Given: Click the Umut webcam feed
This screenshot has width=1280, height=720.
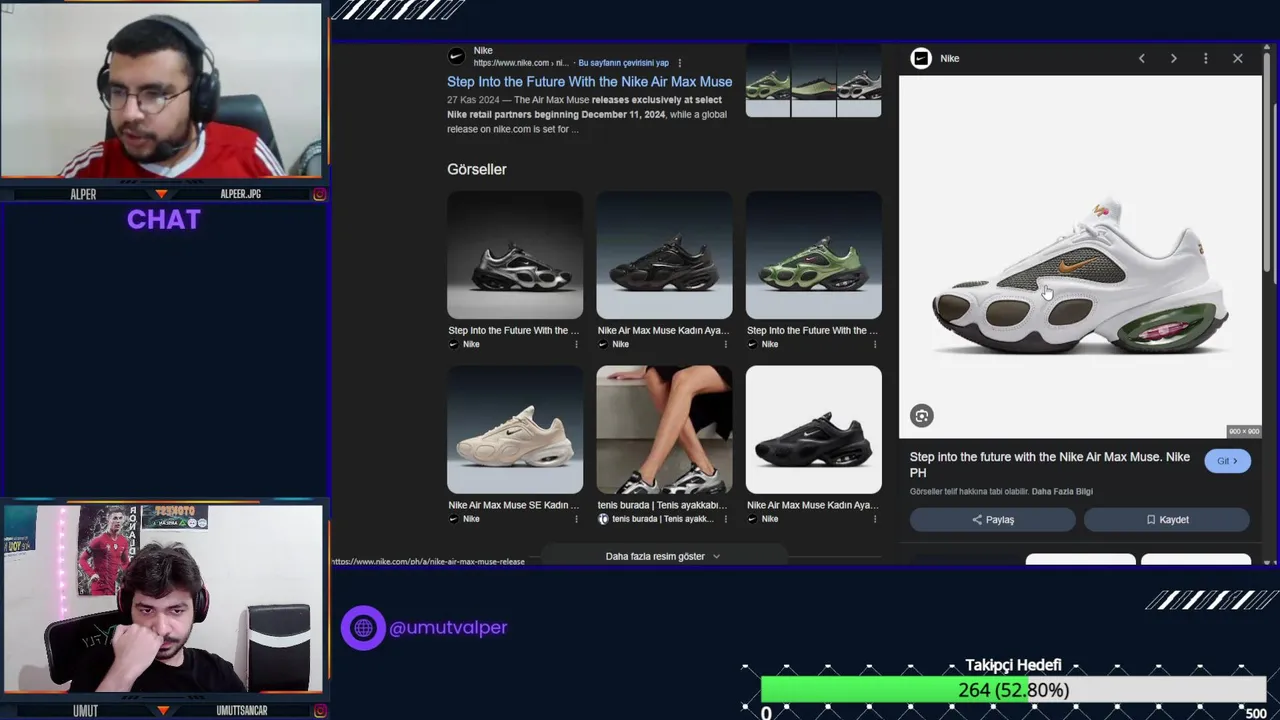Looking at the screenshot, I should (162, 598).
